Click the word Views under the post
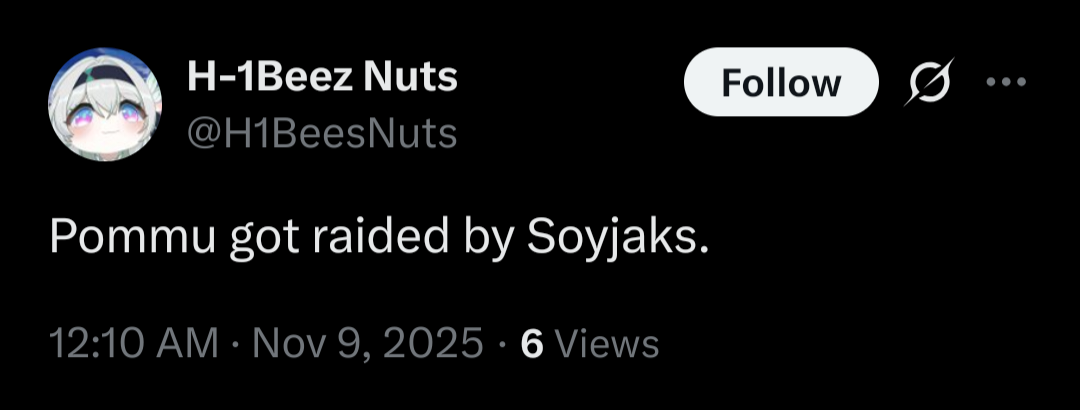This screenshot has width=1080, height=410. [x=607, y=343]
